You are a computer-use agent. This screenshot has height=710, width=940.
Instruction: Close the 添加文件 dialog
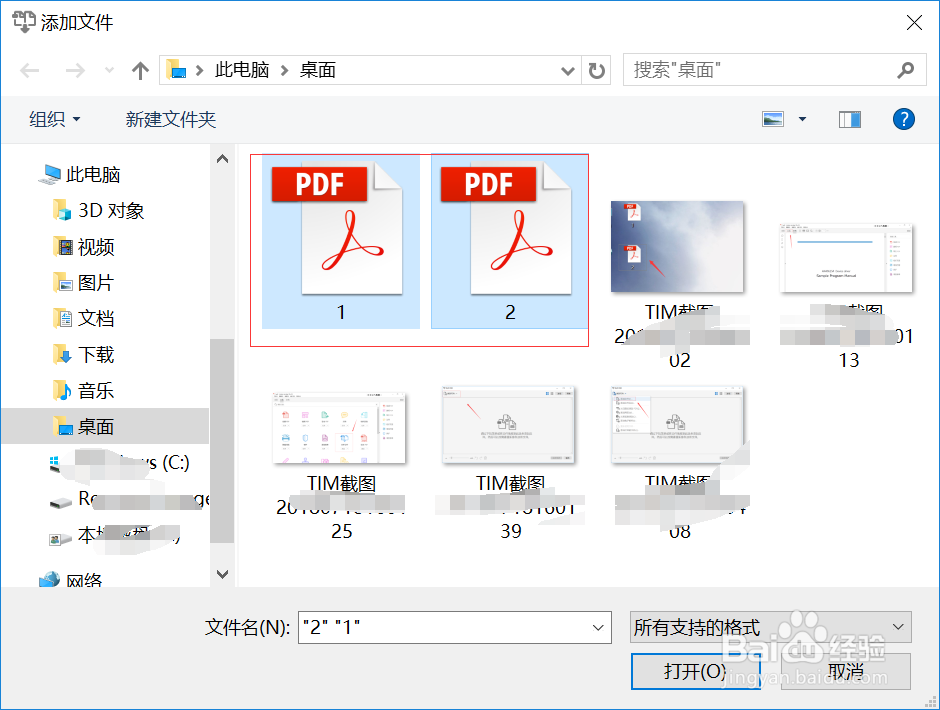coord(914,23)
